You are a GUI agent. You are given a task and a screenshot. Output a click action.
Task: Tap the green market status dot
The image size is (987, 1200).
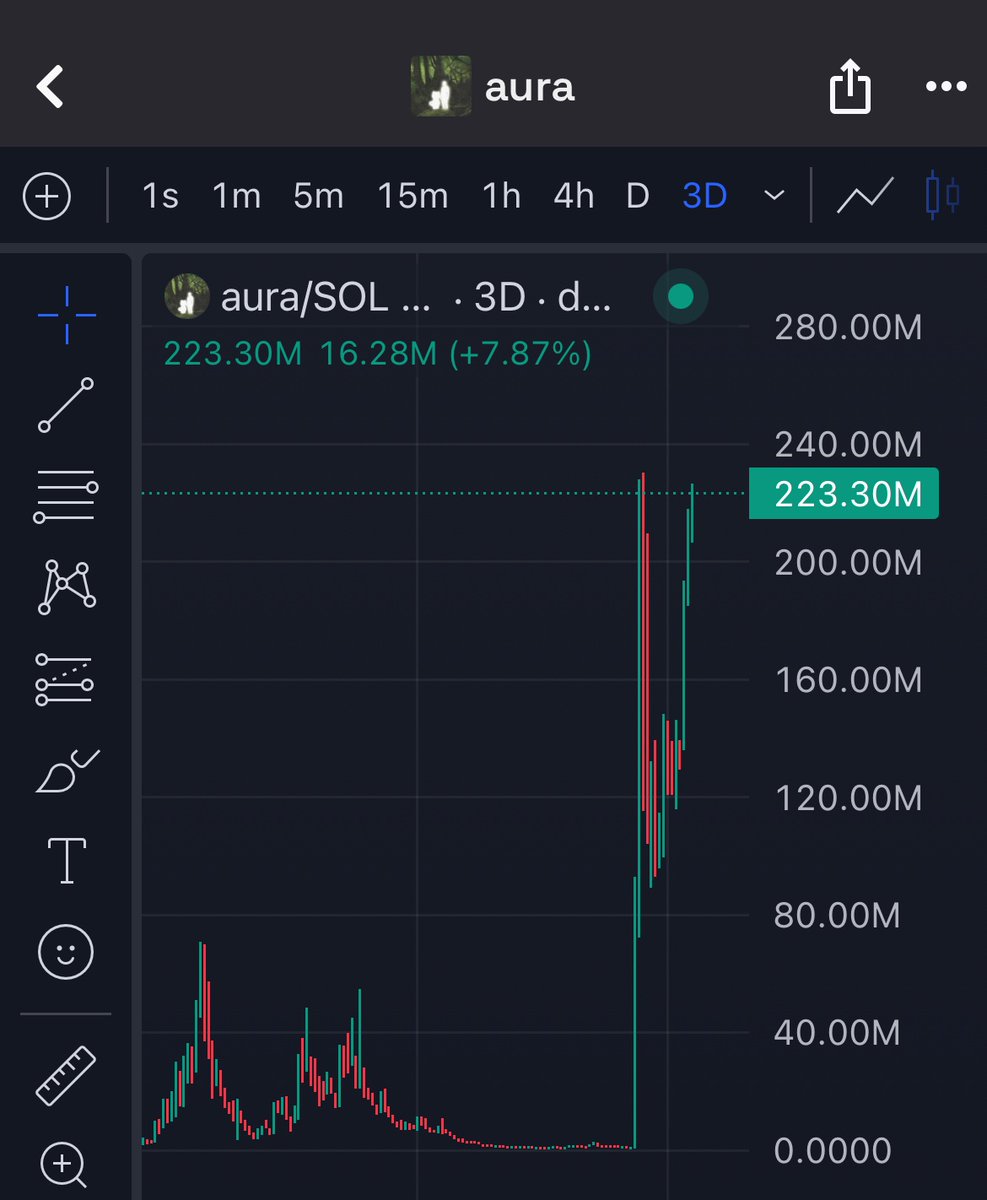(x=680, y=296)
